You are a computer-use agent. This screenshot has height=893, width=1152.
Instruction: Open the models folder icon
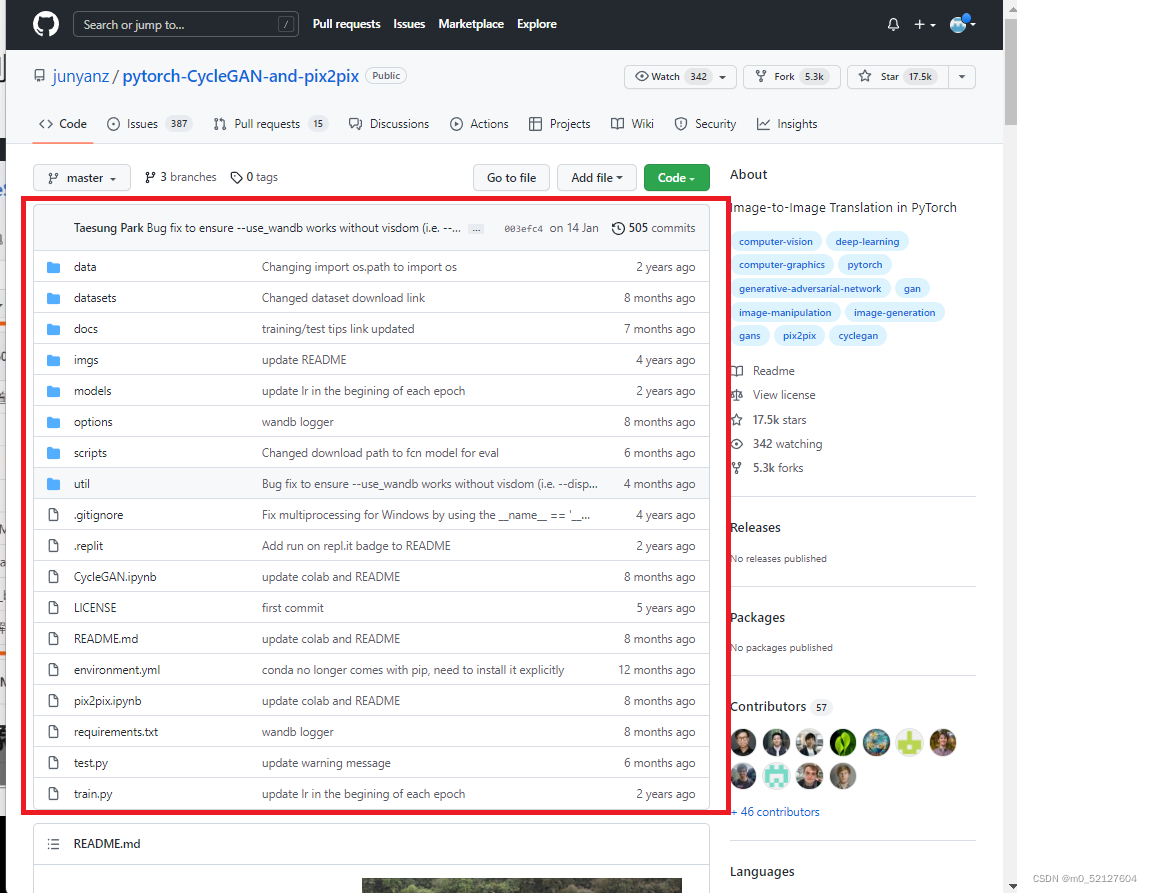[54, 391]
